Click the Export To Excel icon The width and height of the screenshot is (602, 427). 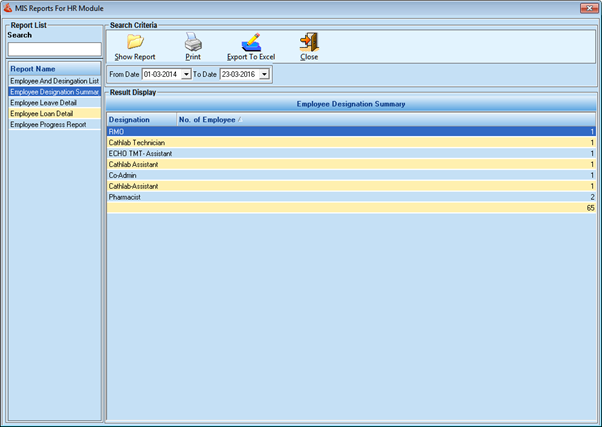pos(251,42)
